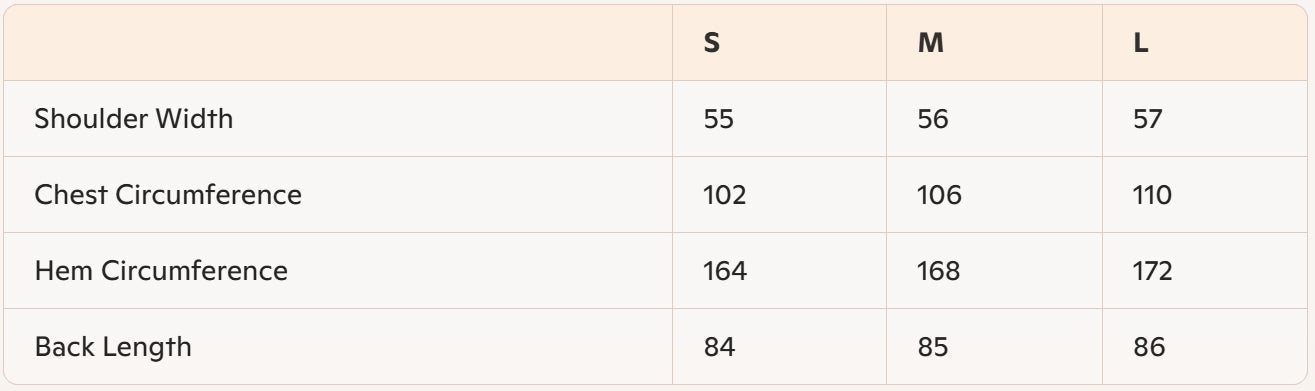Click the Chest Circumference value 102
Screen dimensions: 1315x391
(x=725, y=196)
